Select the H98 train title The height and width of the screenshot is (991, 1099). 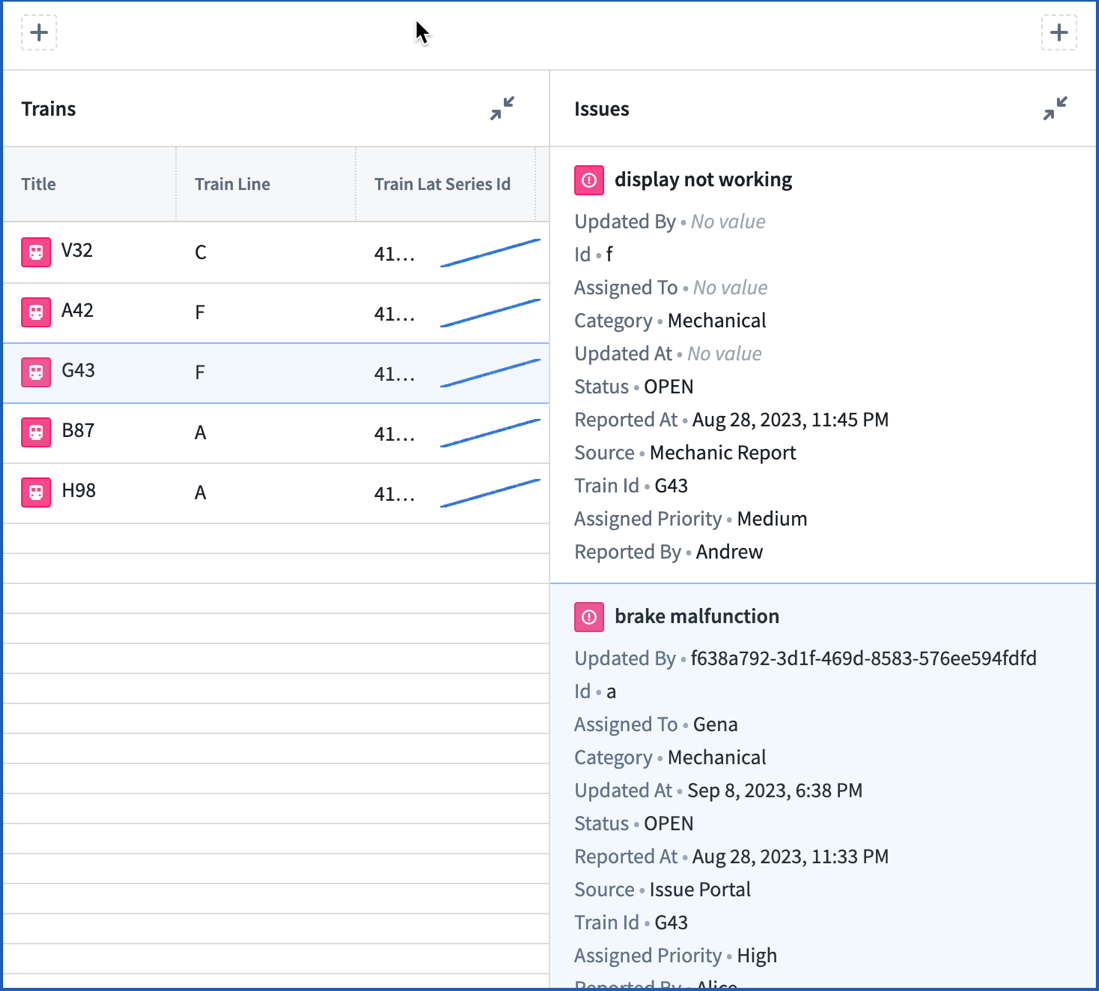coord(78,491)
